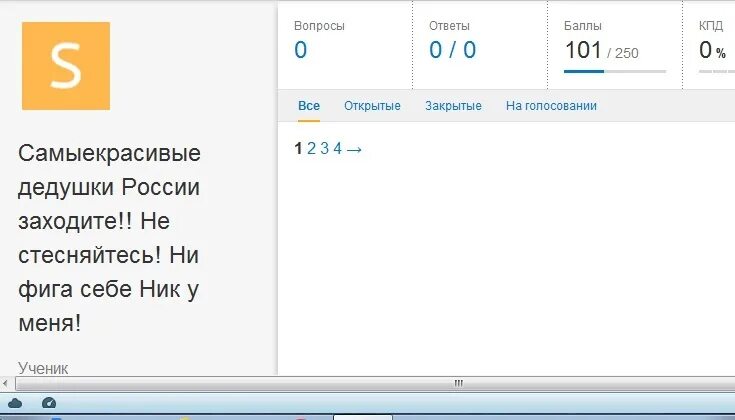Click current page number 1

[x=298, y=149]
